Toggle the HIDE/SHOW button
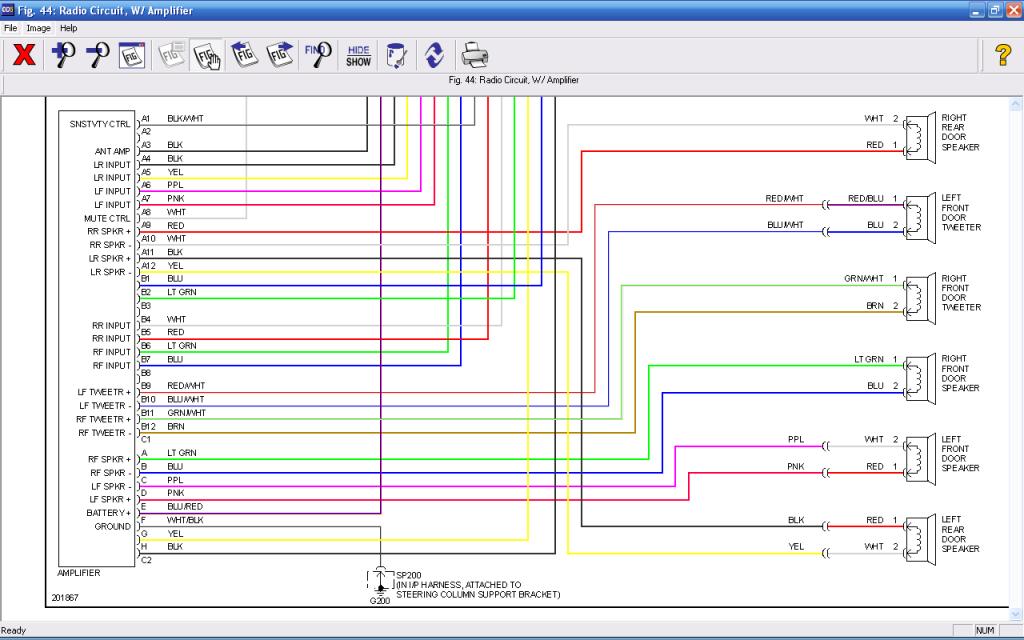The width and height of the screenshot is (1024, 640). pyautogui.click(x=358, y=55)
